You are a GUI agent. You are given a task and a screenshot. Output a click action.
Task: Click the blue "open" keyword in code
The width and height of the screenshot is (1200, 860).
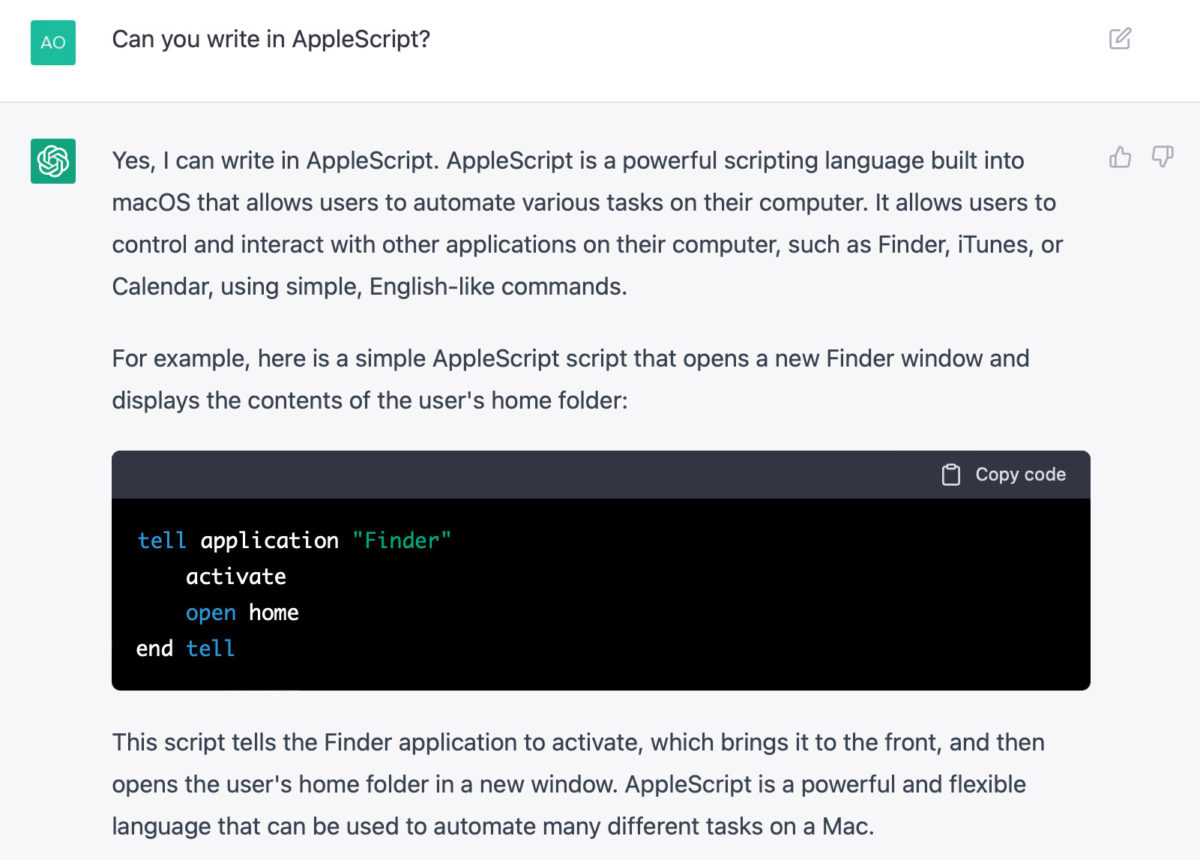[211, 613]
